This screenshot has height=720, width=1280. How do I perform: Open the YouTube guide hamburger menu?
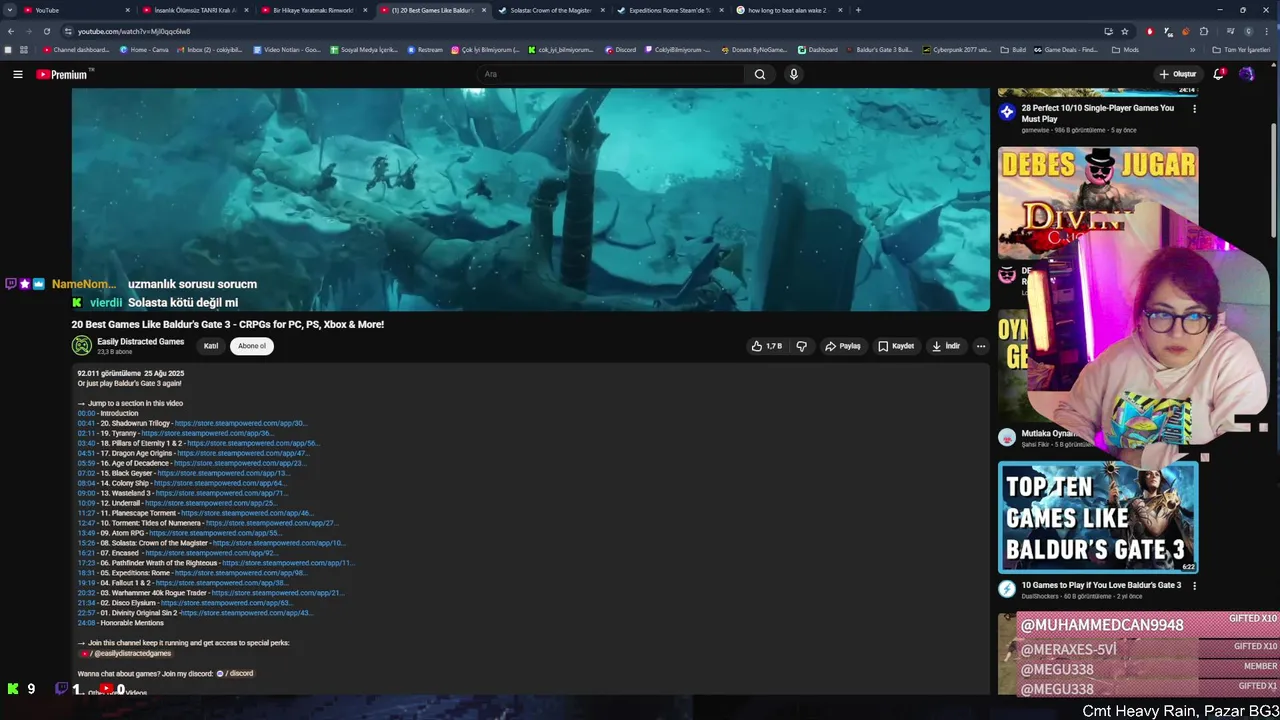(17, 74)
